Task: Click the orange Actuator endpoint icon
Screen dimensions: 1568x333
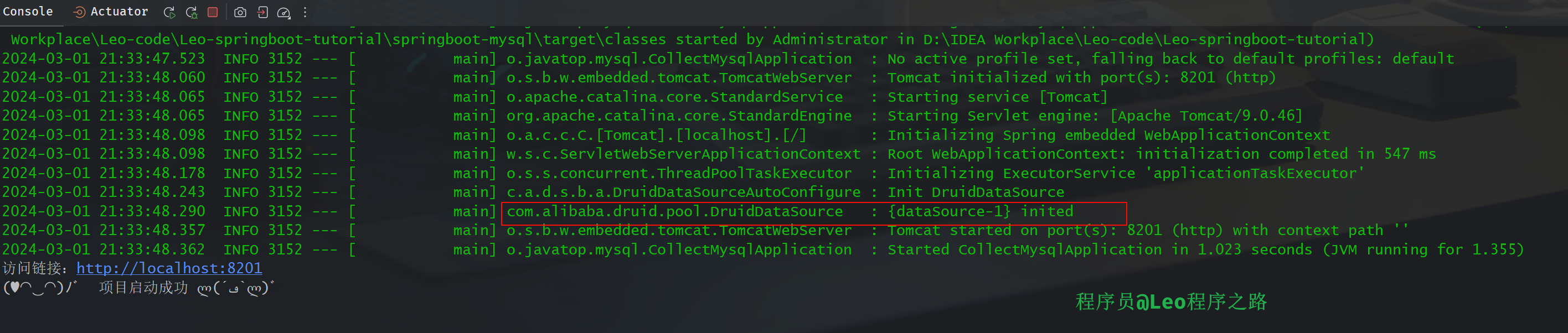Action: 79,11
